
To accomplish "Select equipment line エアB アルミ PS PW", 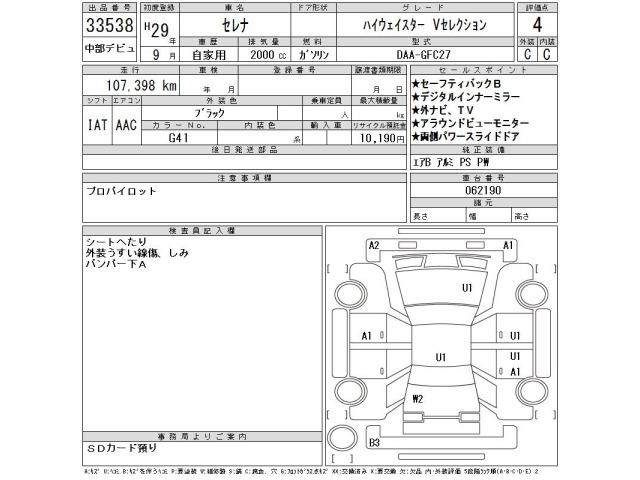I will pyautogui.click(x=451, y=162).
